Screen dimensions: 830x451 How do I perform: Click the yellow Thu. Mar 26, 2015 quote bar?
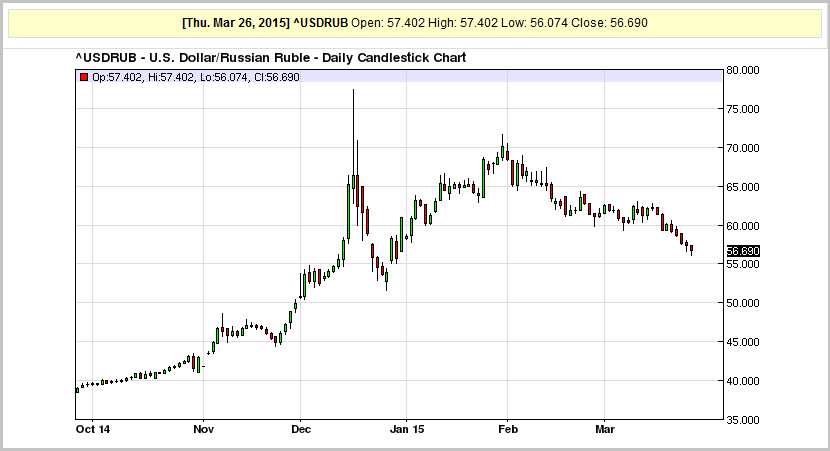[x=415, y=22]
